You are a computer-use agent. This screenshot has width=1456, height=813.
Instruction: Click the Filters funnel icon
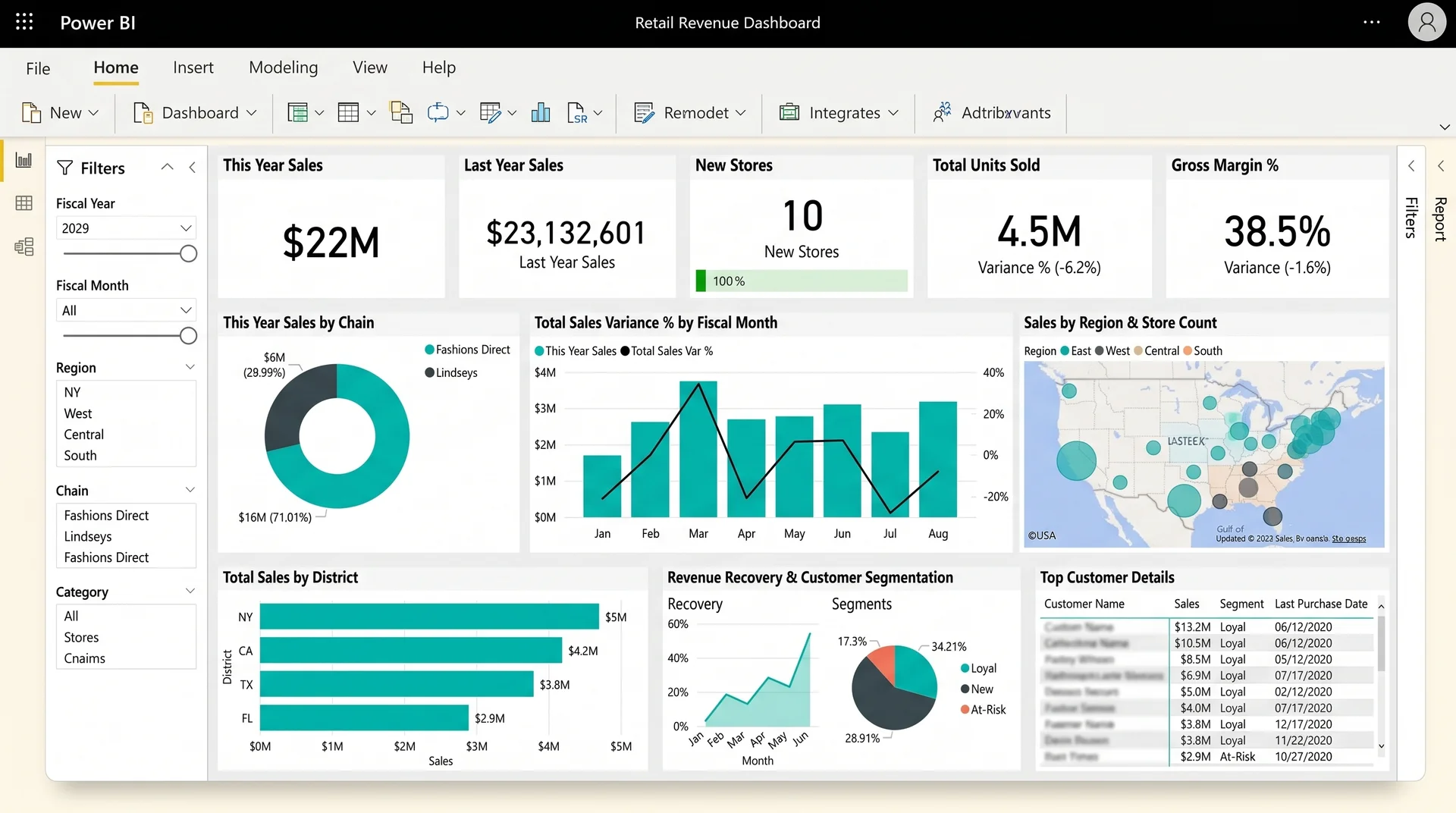(x=65, y=168)
